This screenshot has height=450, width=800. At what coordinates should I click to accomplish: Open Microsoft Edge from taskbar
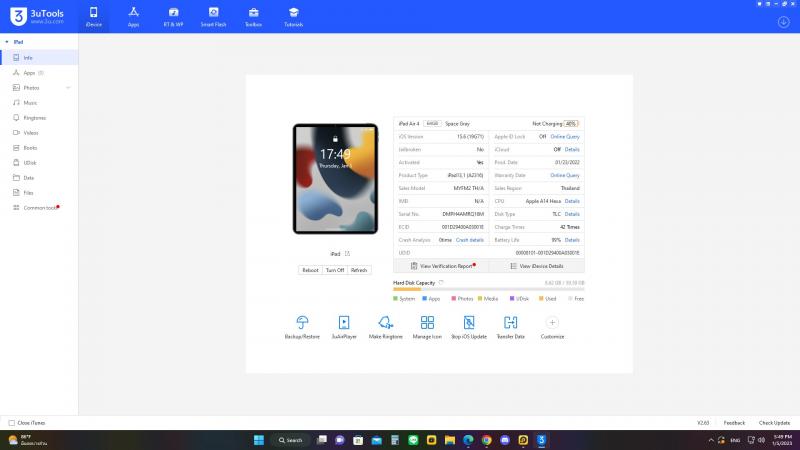[x=468, y=440]
